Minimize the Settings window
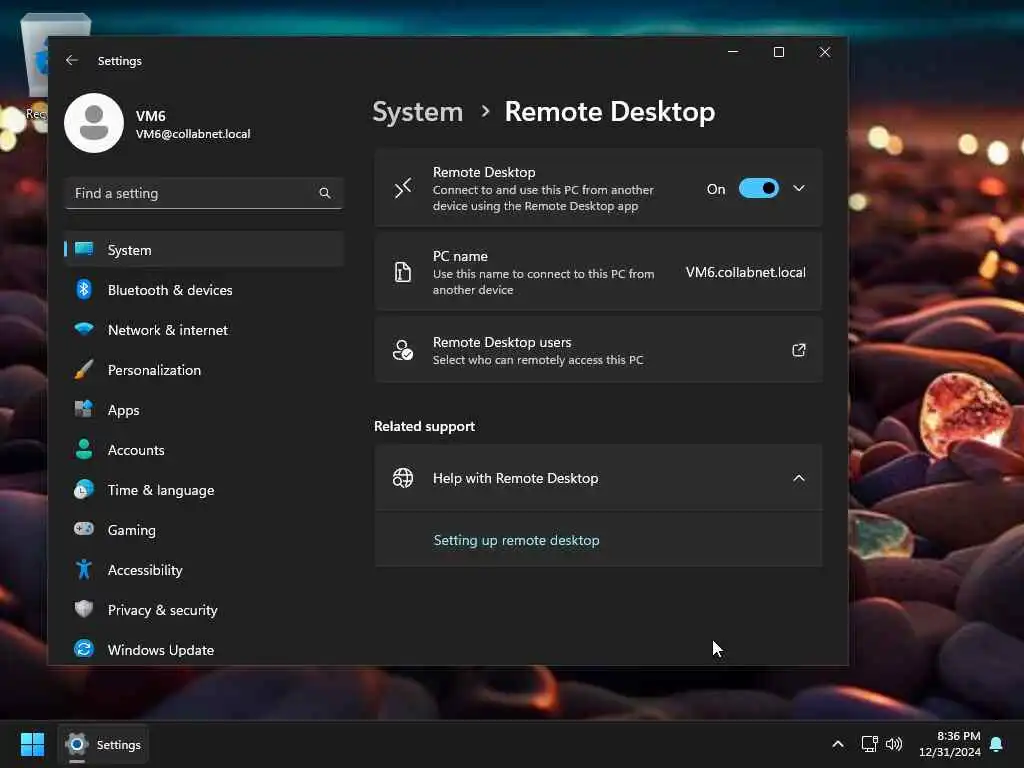Image resolution: width=1024 pixels, height=768 pixels. click(x=733, y=52)
